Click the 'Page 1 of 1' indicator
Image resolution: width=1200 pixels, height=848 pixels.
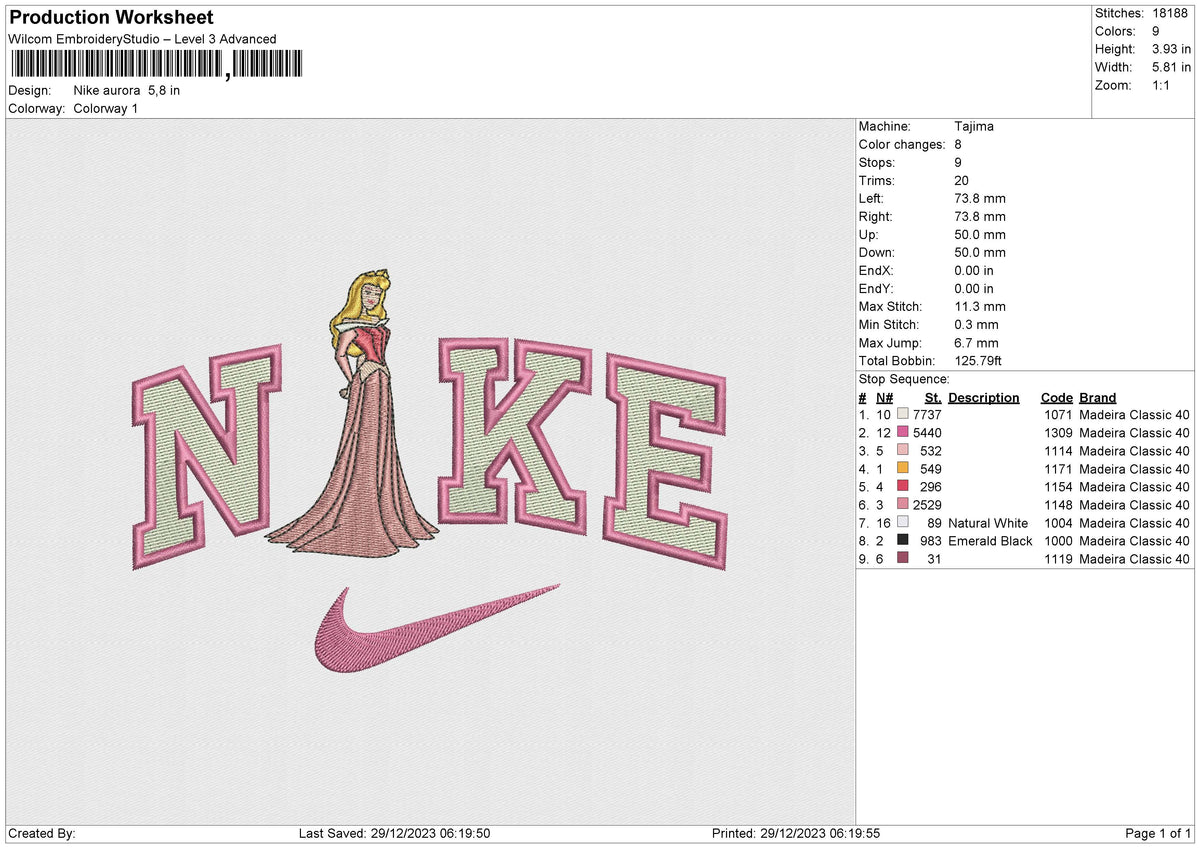[1158, 833]
